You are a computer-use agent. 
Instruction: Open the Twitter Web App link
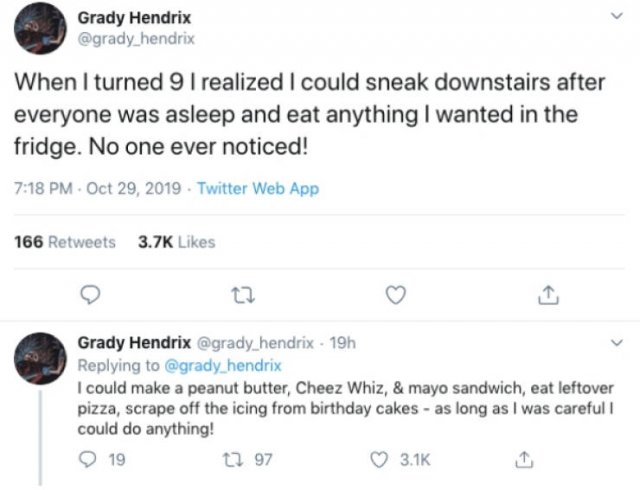click(x=258, y=188)
